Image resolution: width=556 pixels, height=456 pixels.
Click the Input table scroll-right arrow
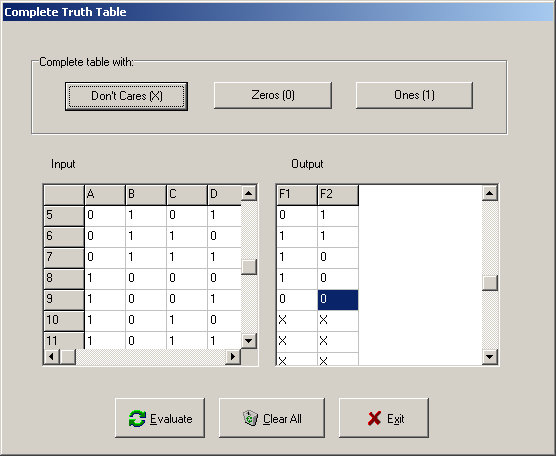tap(233, 356)
